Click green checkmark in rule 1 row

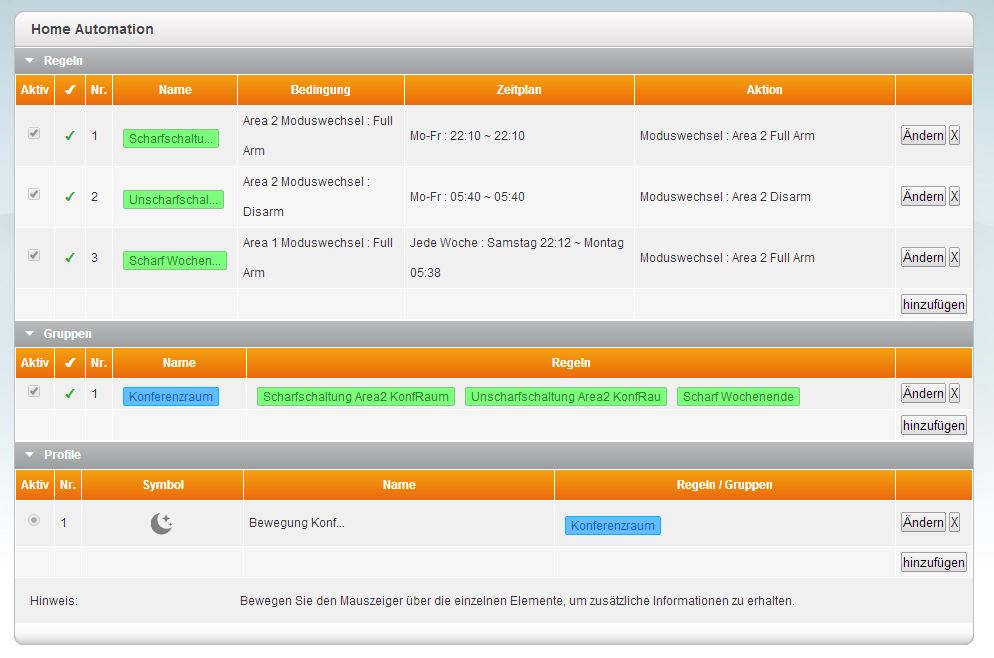[70, 135]
